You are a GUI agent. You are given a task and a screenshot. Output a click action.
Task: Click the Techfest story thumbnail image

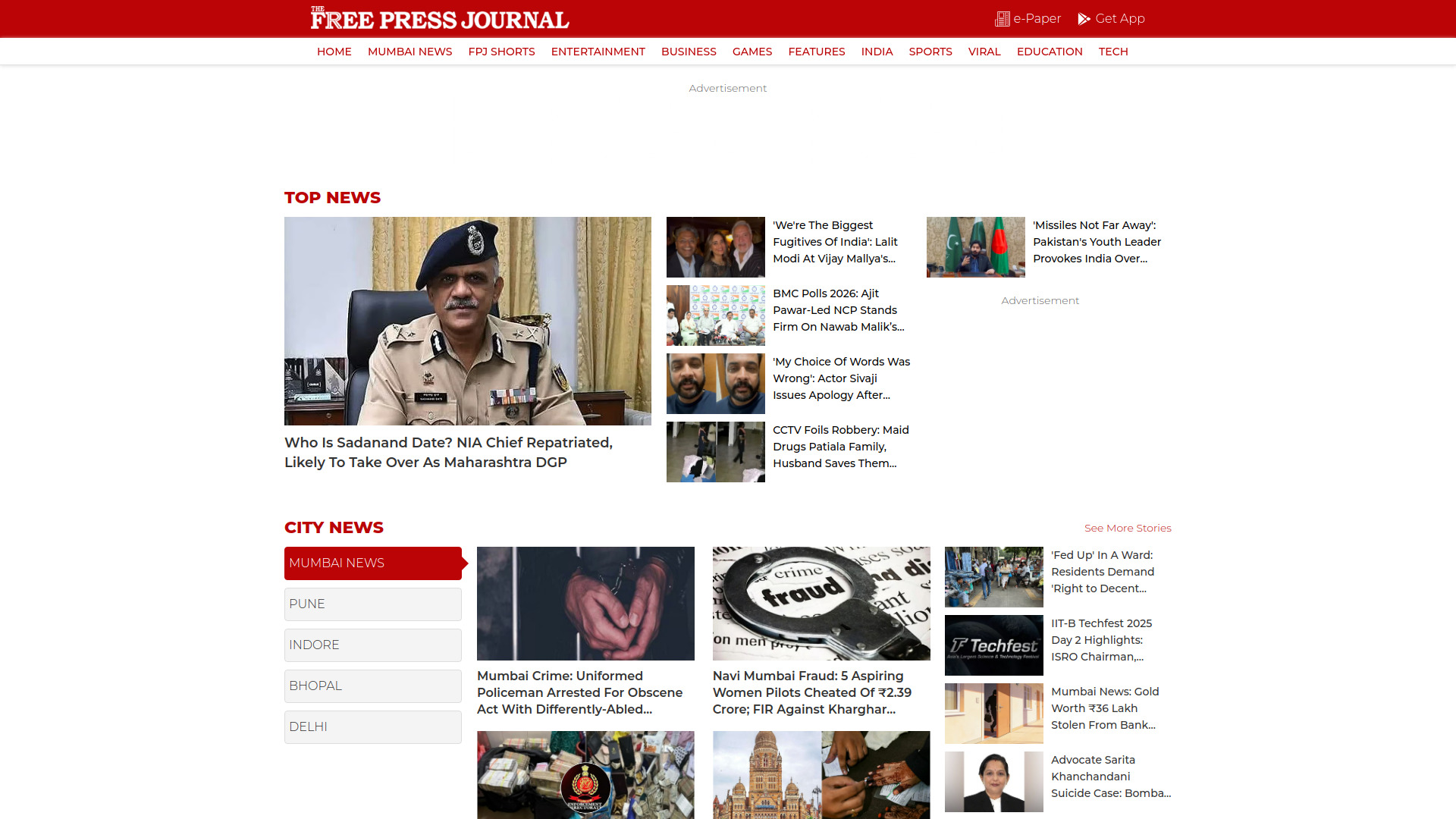click(x=993, y=645)
